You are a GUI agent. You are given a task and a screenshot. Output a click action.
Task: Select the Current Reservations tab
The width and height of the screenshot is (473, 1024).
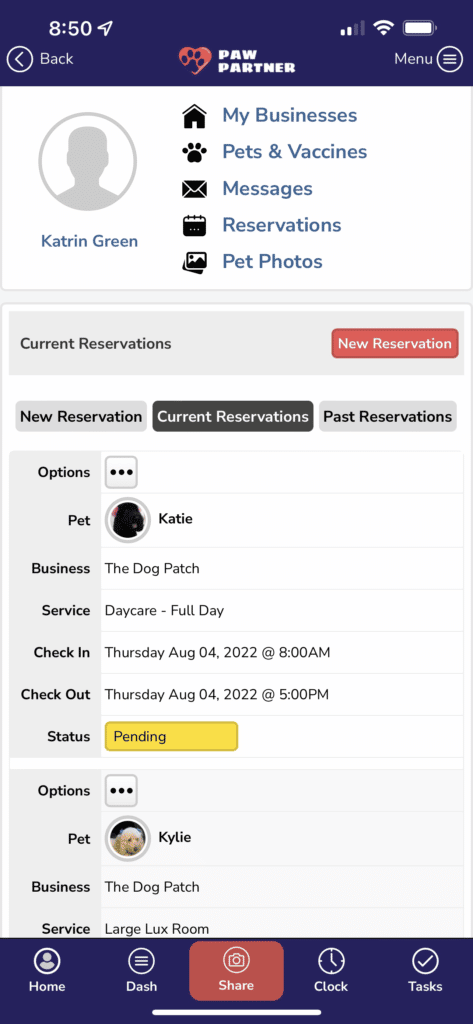(233, 417)
